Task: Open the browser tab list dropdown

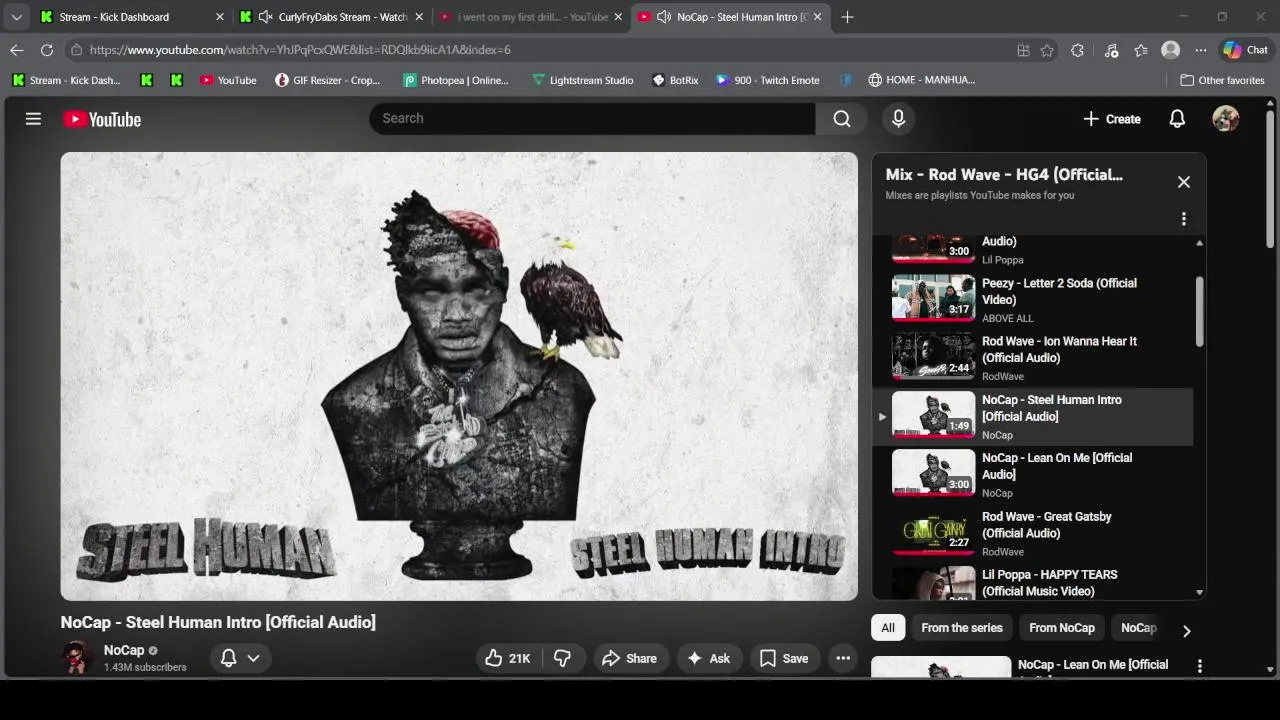Action: (16, 17)
